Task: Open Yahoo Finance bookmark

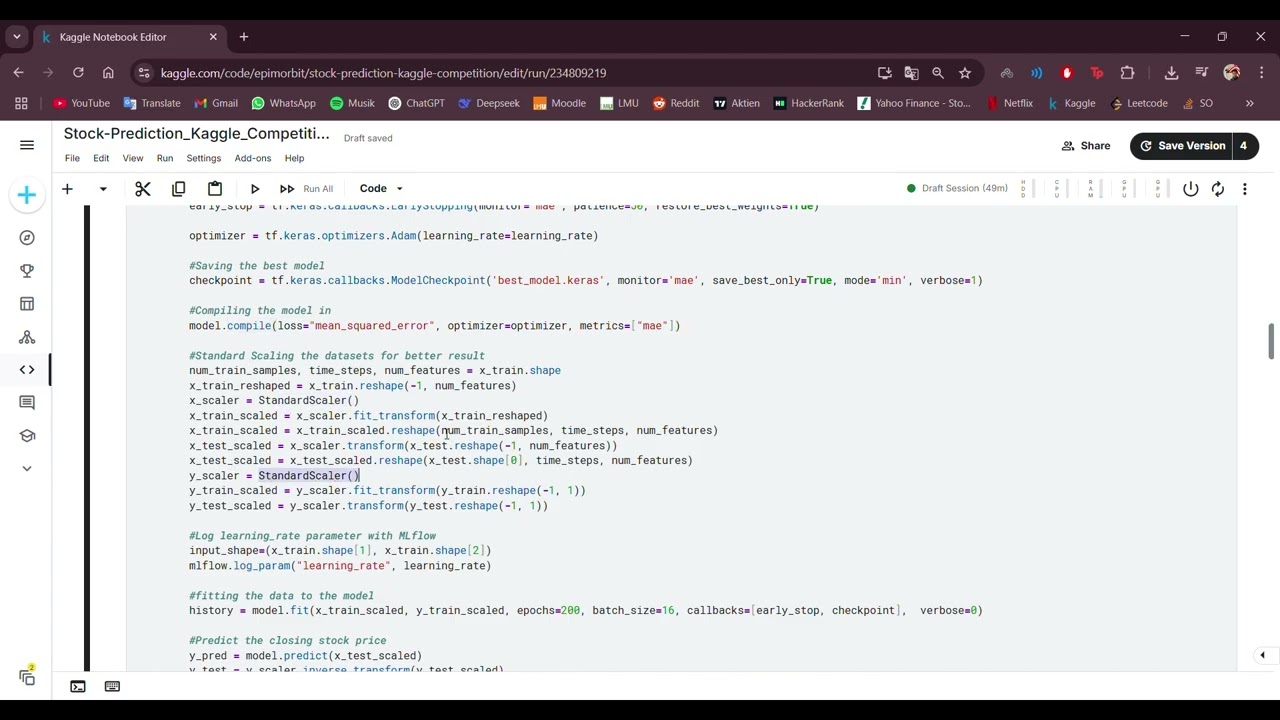Action: pyautogui.click(x=914, y=103)
